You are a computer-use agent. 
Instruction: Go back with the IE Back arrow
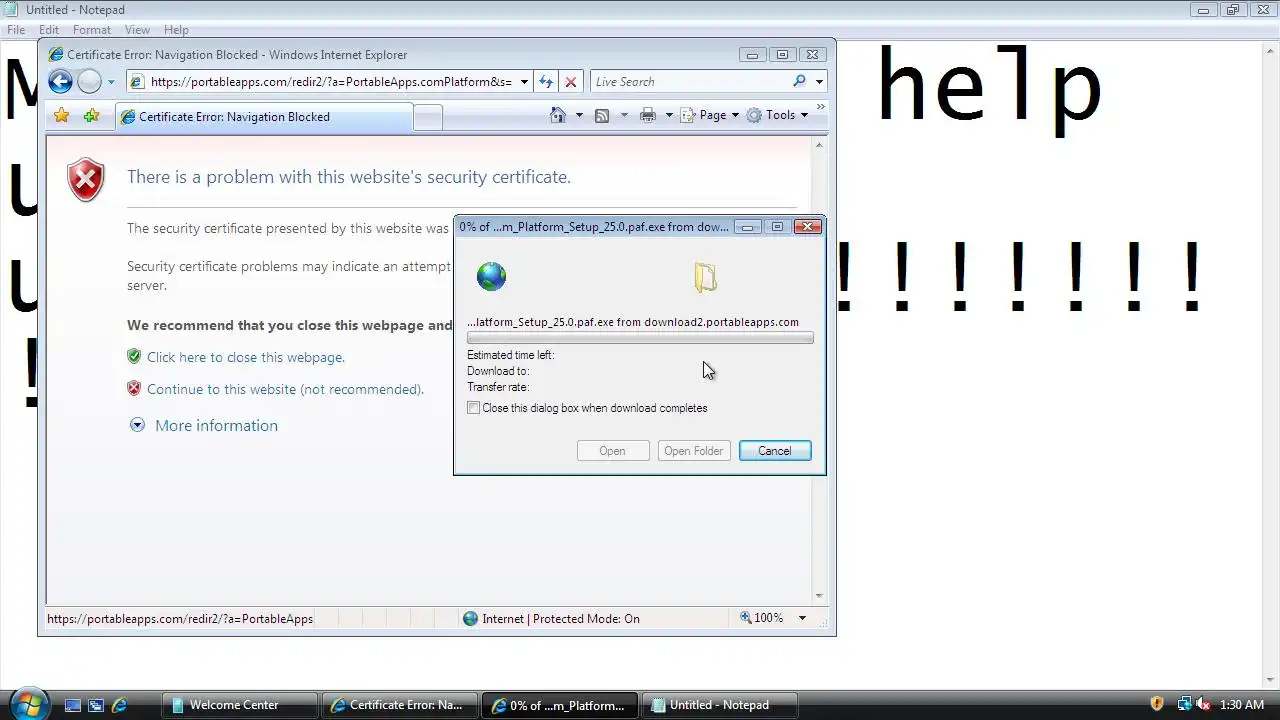60,82
